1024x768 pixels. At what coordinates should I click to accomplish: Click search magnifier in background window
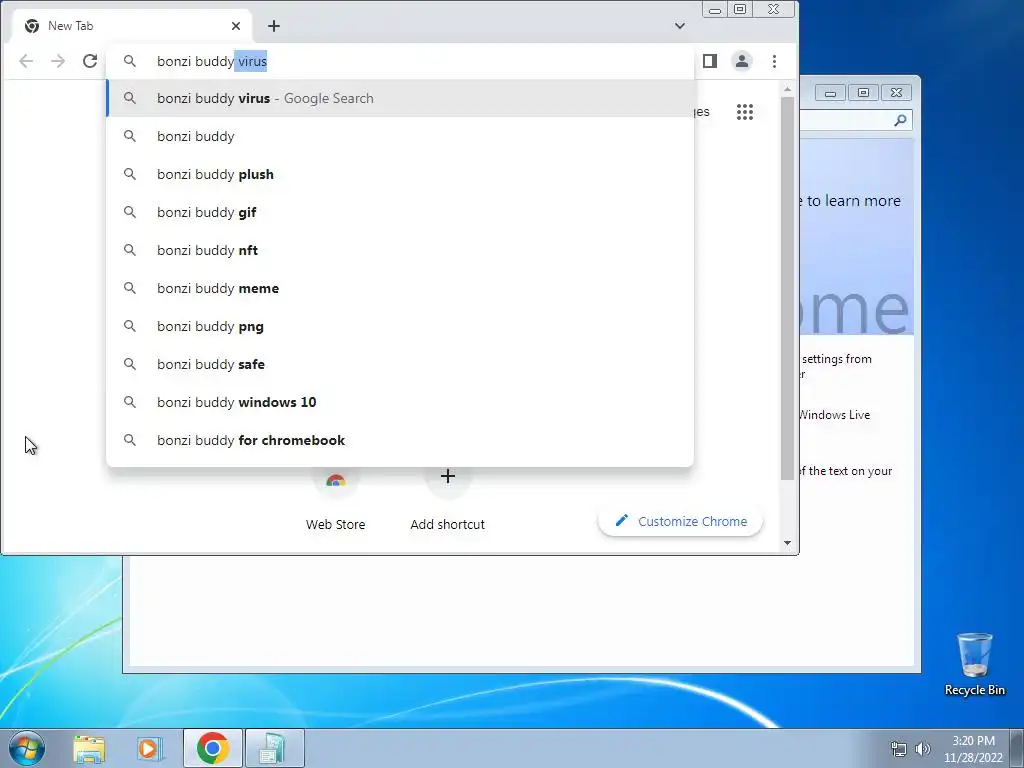900,120
